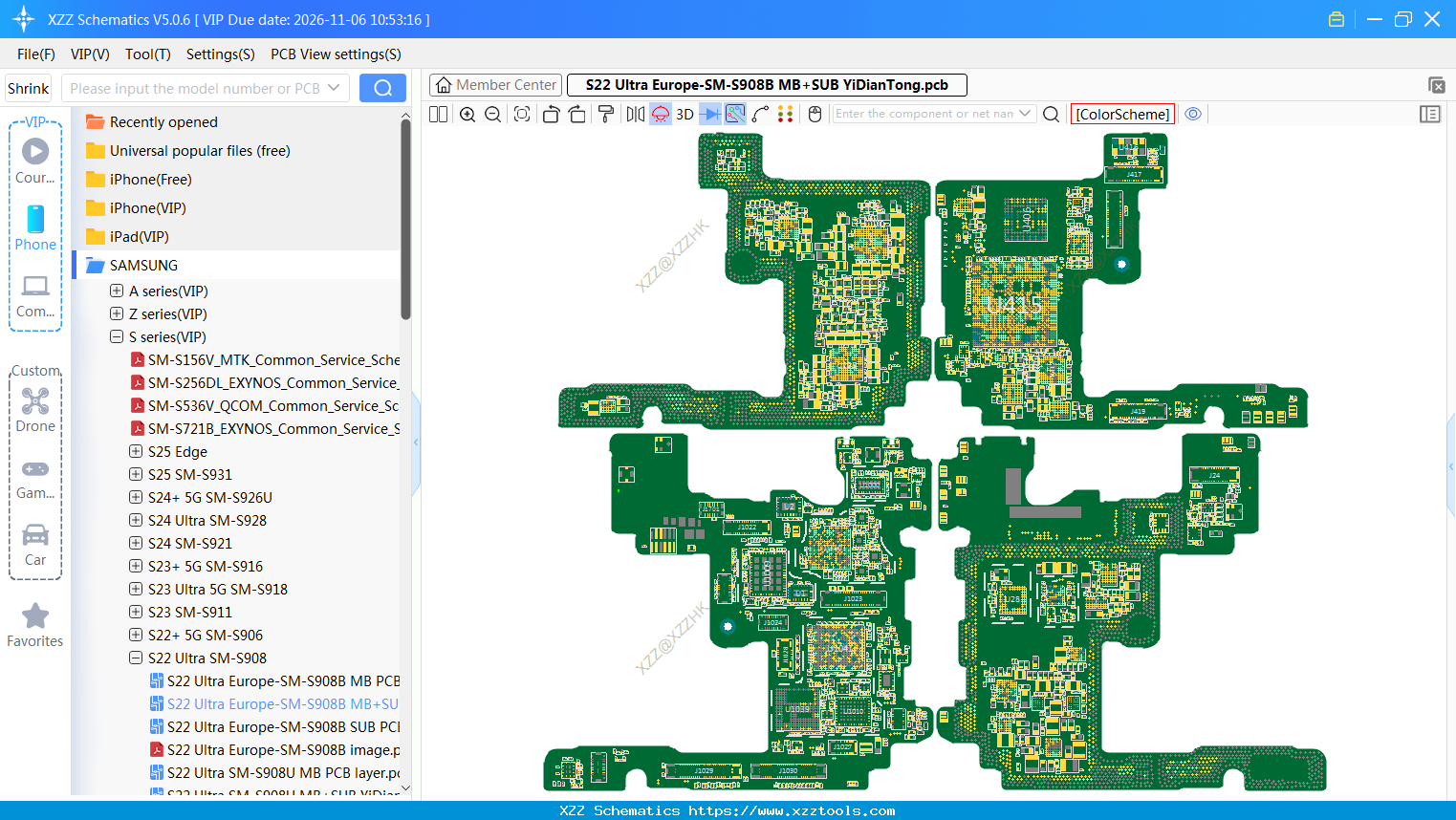This screenshot has height=820, width=1456.
Task: Rotate the PCB counterclockwise
Action: point(551,115)
